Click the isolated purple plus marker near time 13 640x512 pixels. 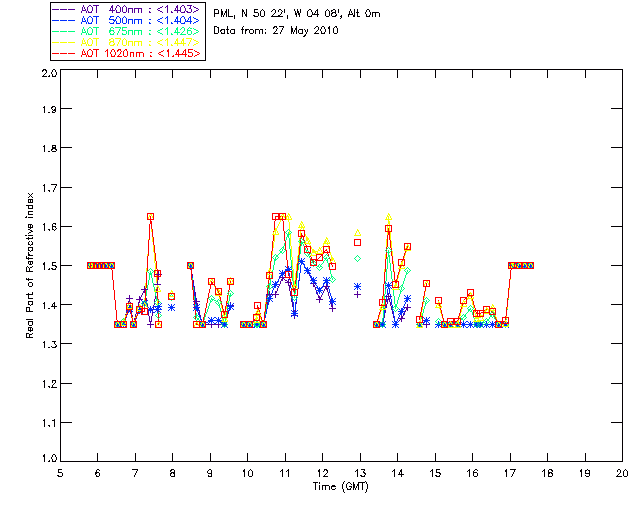[358, 294]
